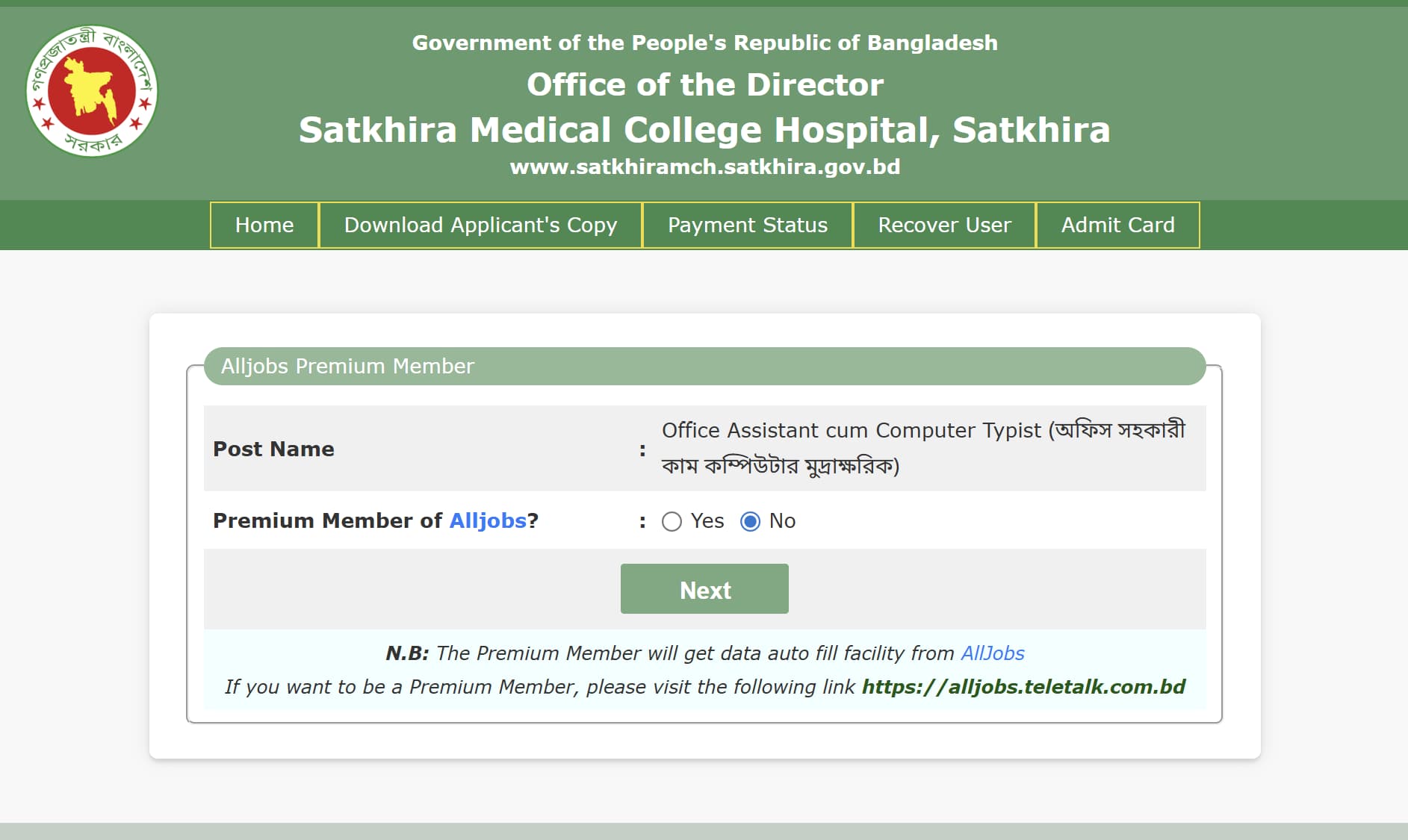Select the No radio button circle
Image resolution: width=1408 pixels, height=840 pixels.
click(x=750, y=521)
